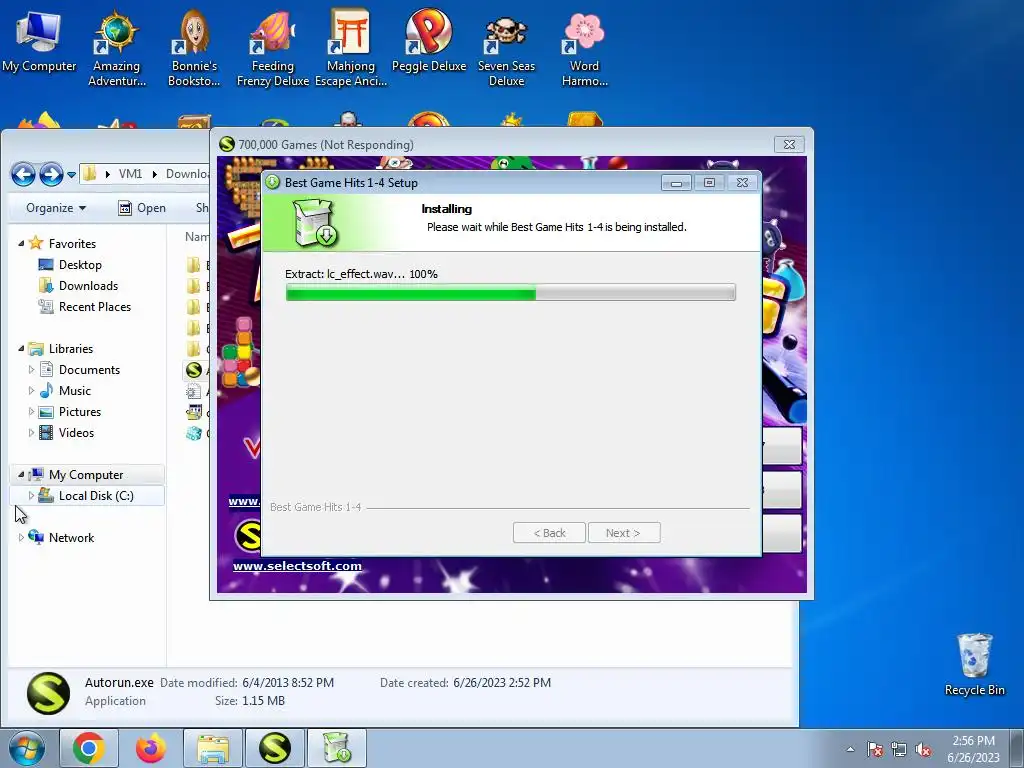
Task: Expand the Music library
Action: (31, 391)
